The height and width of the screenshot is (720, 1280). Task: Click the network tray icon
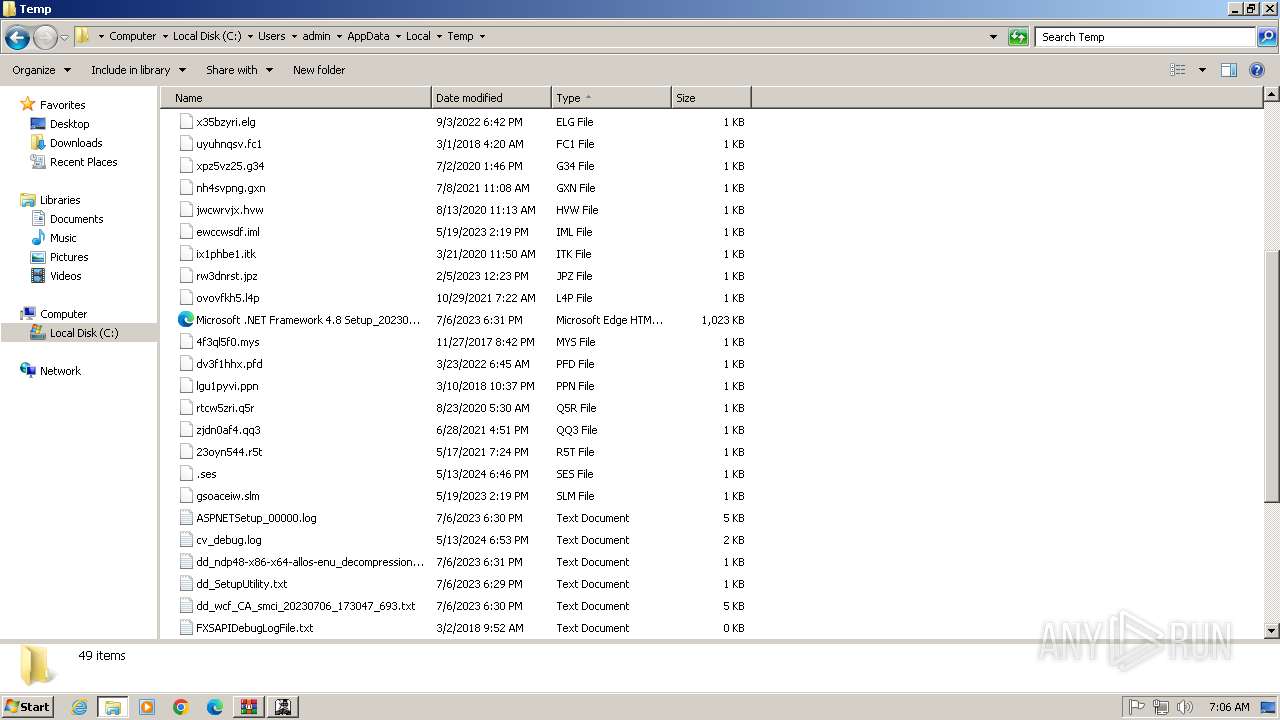[x=1160, y=707]
